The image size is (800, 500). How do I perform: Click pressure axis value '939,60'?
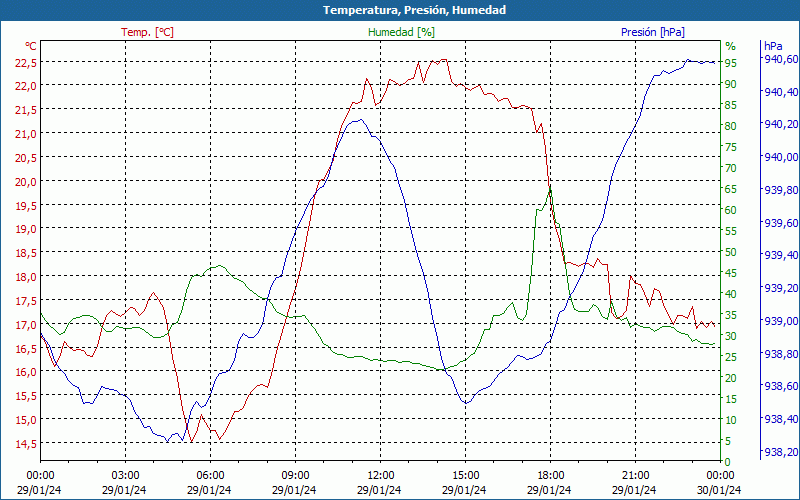[x=780, y=223]
